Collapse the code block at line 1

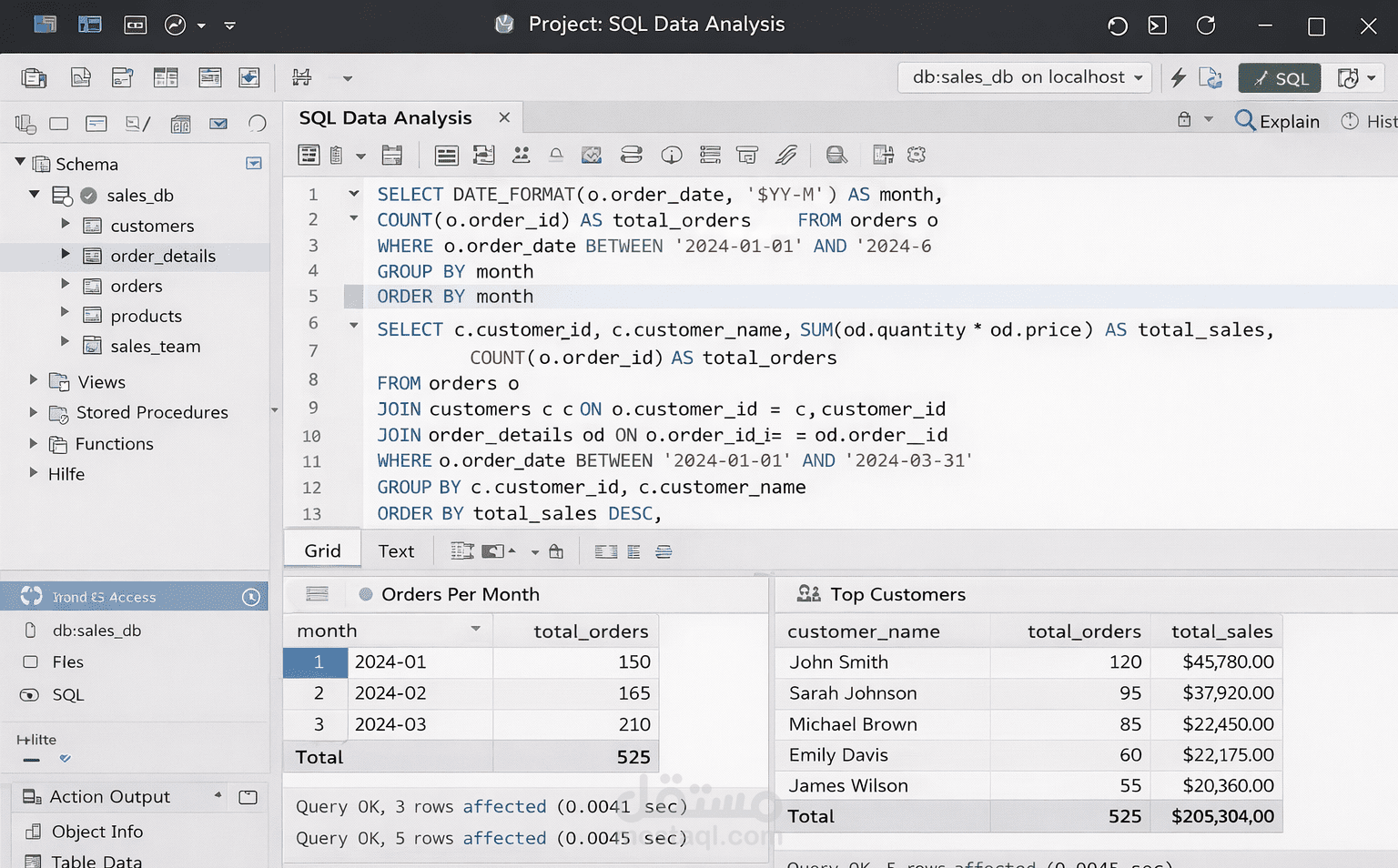coord(353,194)
